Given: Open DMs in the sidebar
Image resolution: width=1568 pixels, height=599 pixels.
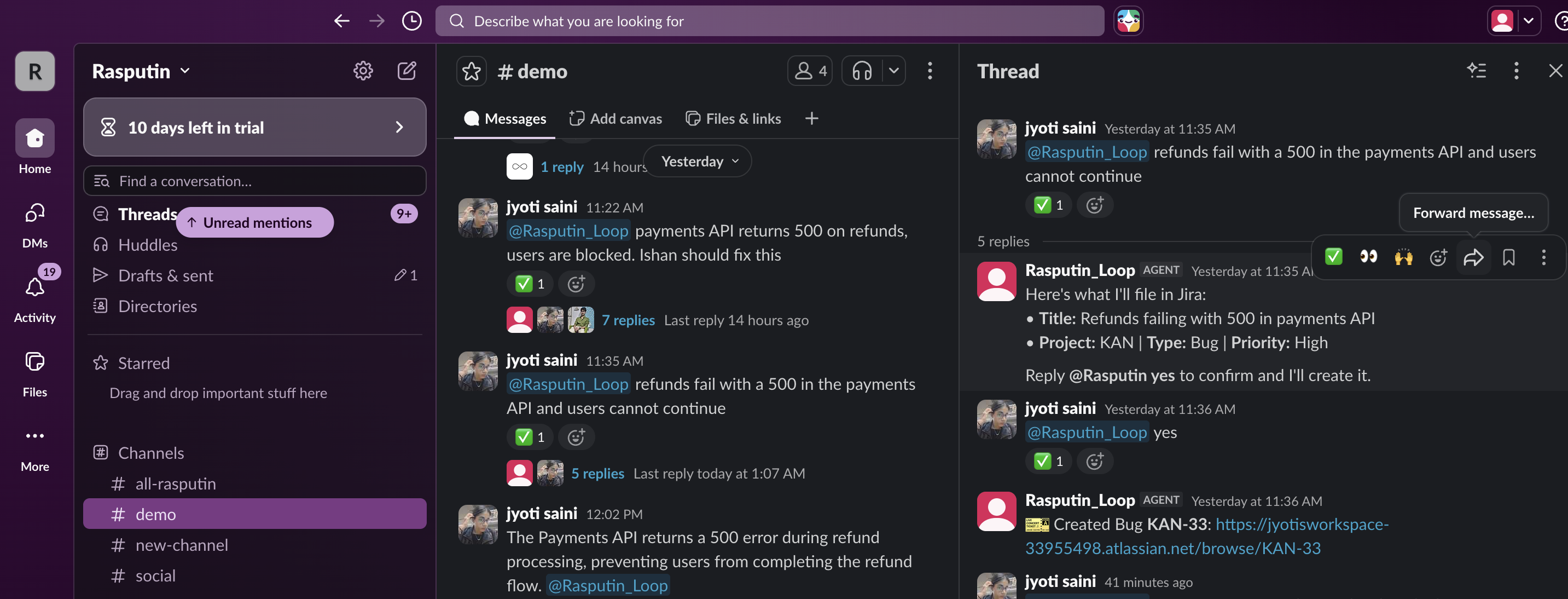Looking at the screenshot, I should click(34, 226).
